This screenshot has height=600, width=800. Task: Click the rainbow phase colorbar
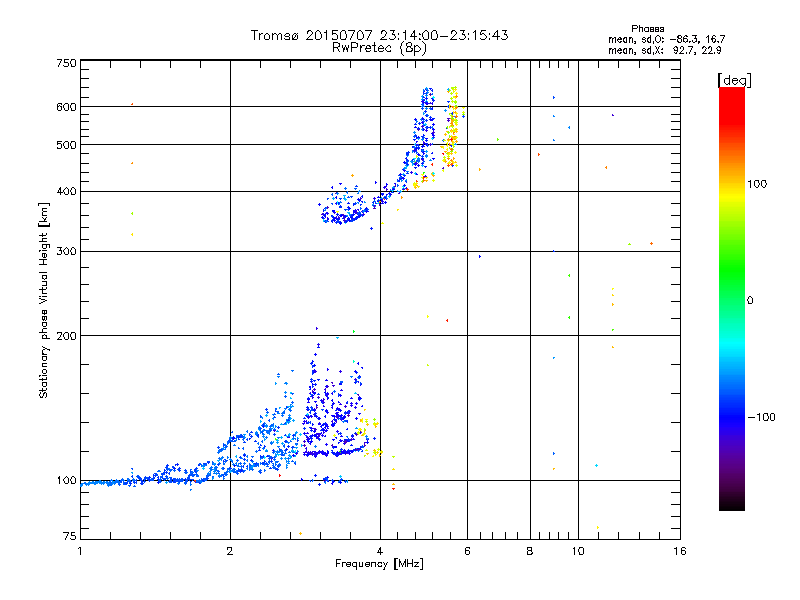pos(732,298)
